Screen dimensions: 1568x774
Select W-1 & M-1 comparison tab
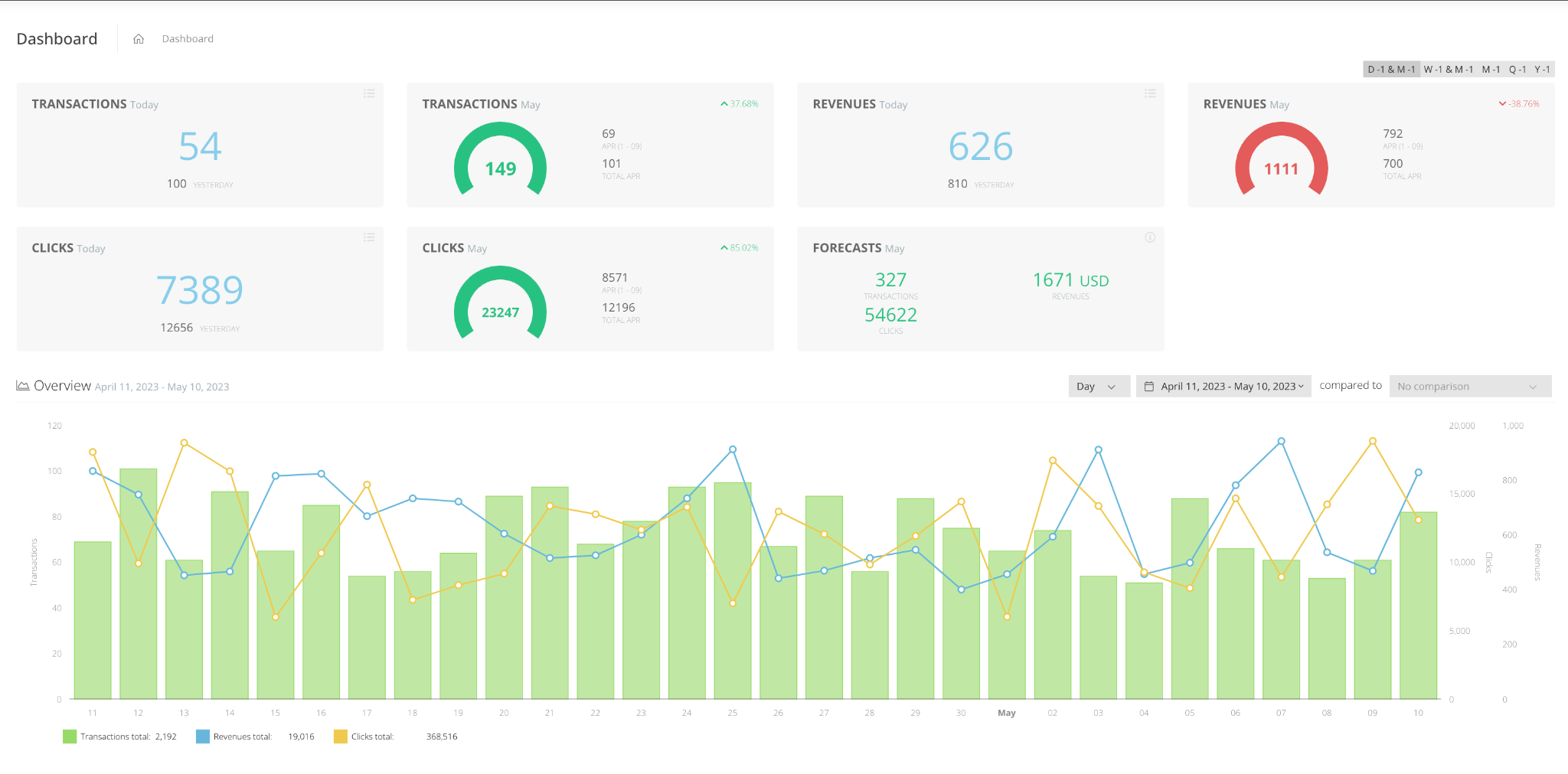pyautogui.click(x=1449, y=70)
